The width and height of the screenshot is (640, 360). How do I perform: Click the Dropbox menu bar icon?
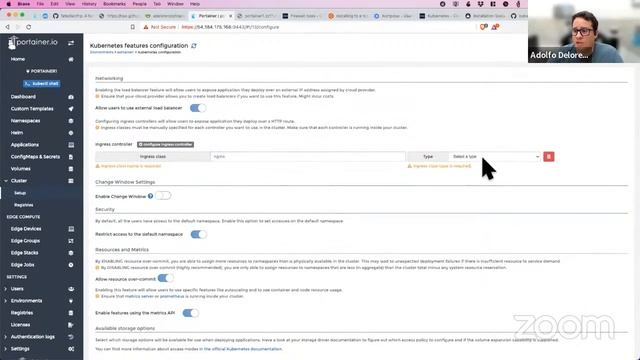point(480,4)
